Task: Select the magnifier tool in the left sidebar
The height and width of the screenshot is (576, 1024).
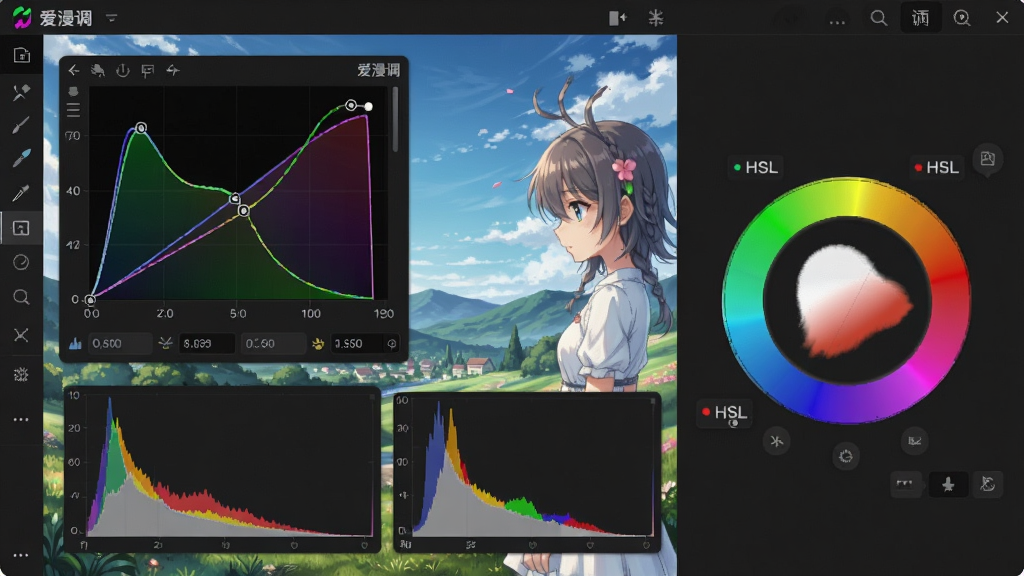Action: 21,298
